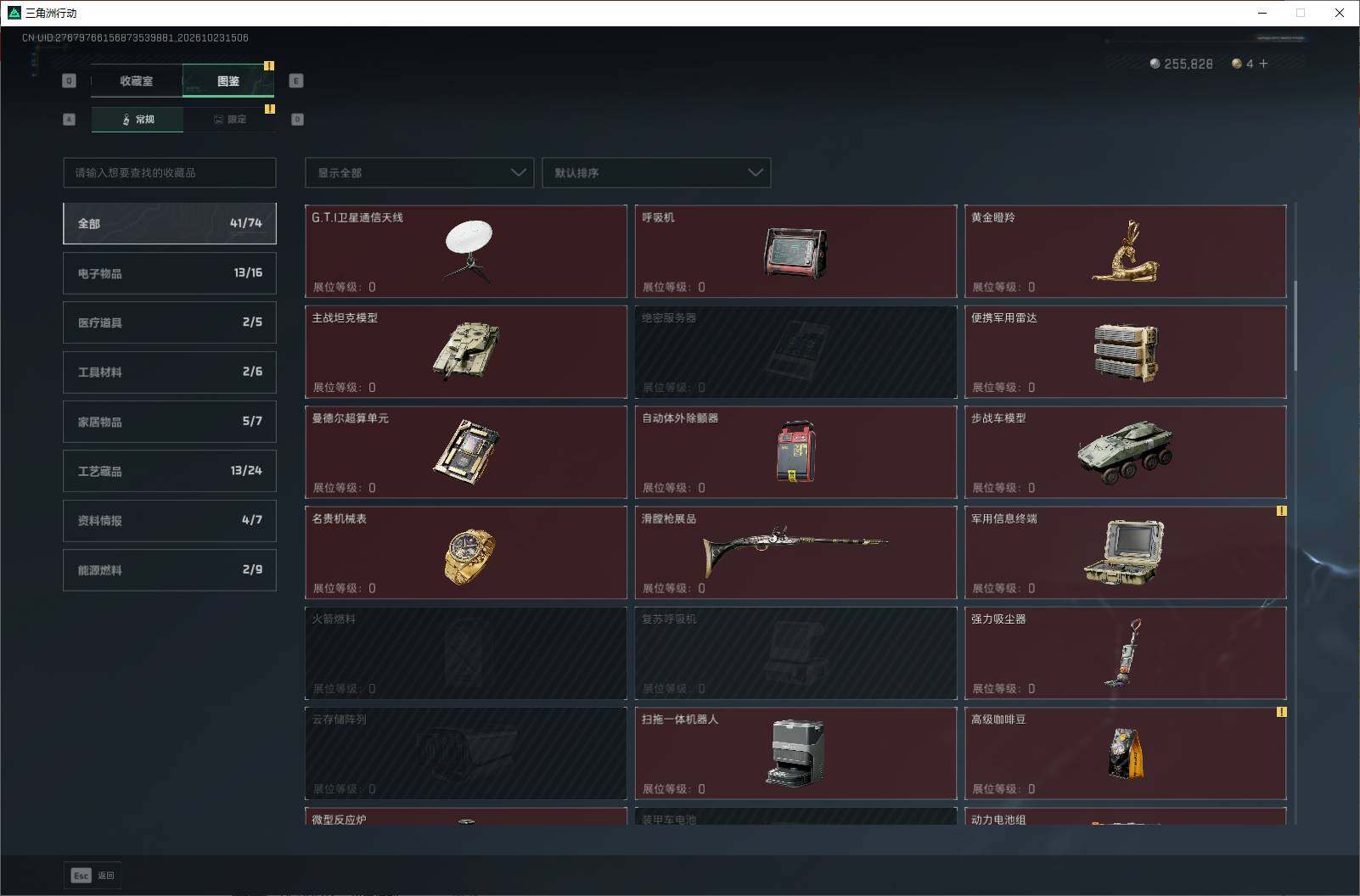Viewport: 1360px width, 896px height.
Task: Focus the collectible search input field
Action: 170,172
